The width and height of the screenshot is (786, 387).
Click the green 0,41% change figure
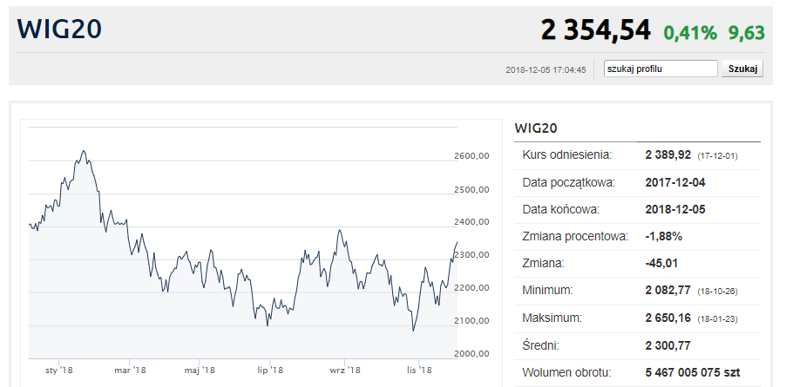pos(690,33)
